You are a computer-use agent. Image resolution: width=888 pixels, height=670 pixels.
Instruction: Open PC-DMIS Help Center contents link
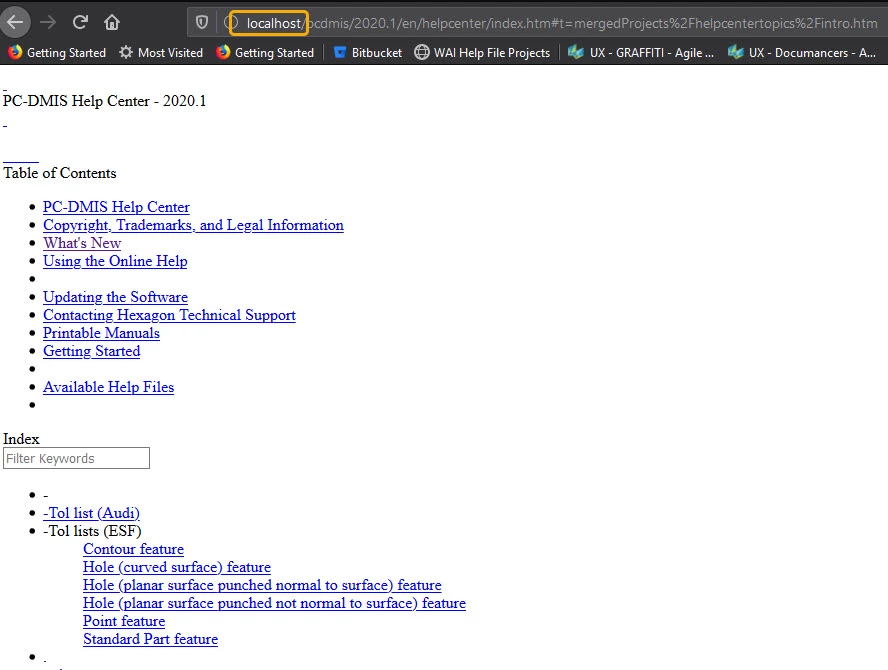tap(116, 207)
